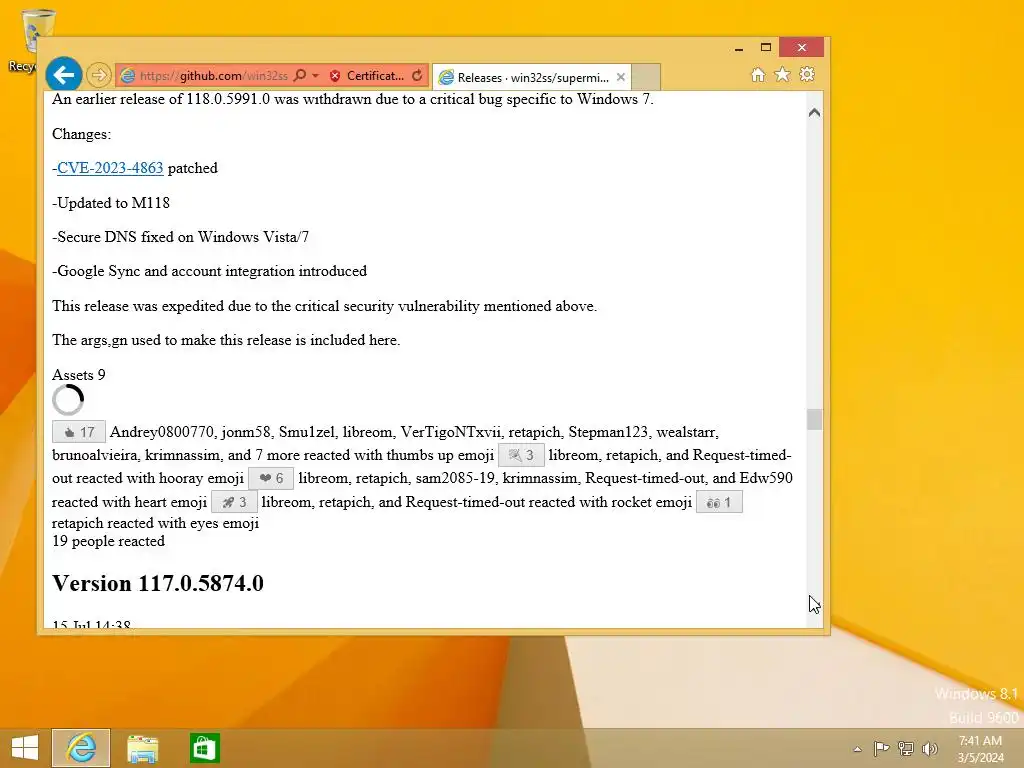The width and height of the screenshot is (1024, 768).
Task: Show hidden tray icons
Action: coord(857,749)
